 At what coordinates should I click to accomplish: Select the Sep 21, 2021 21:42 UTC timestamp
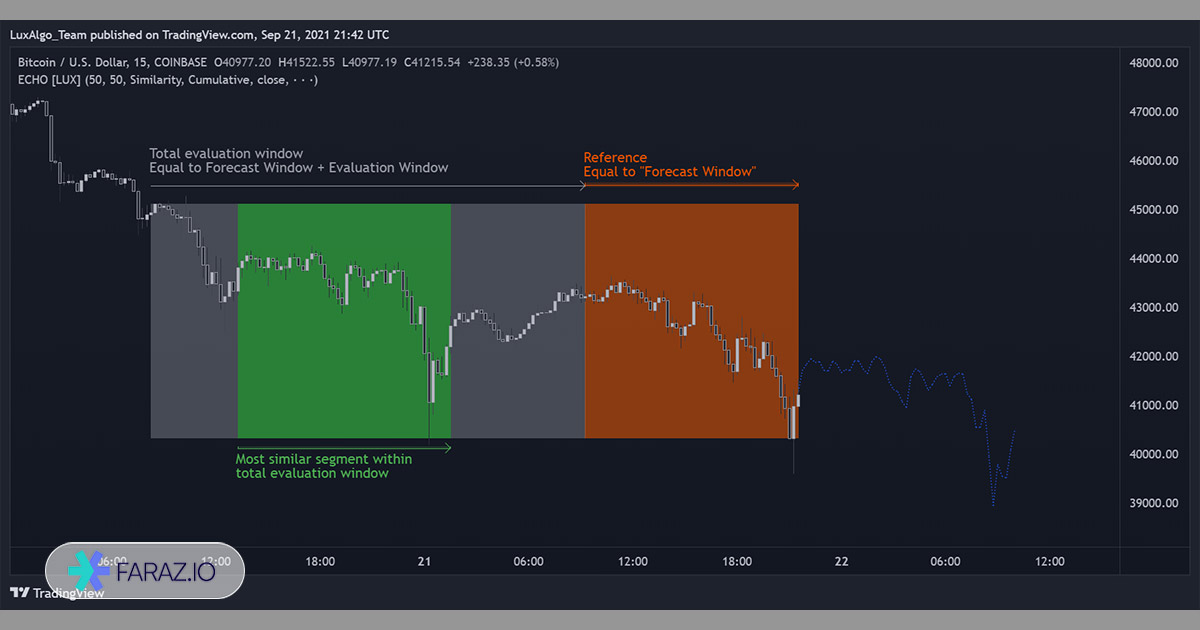(324, 34)
